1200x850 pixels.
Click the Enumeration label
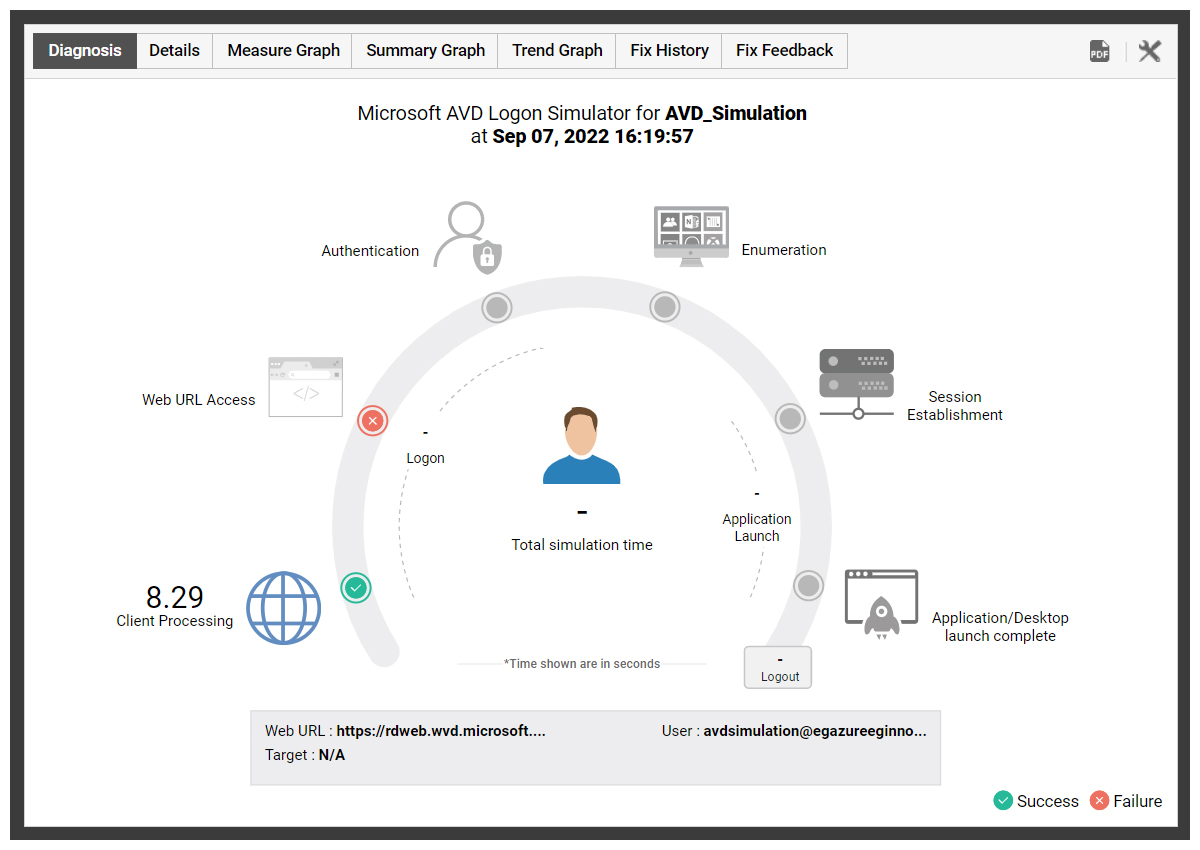[784, 250]
